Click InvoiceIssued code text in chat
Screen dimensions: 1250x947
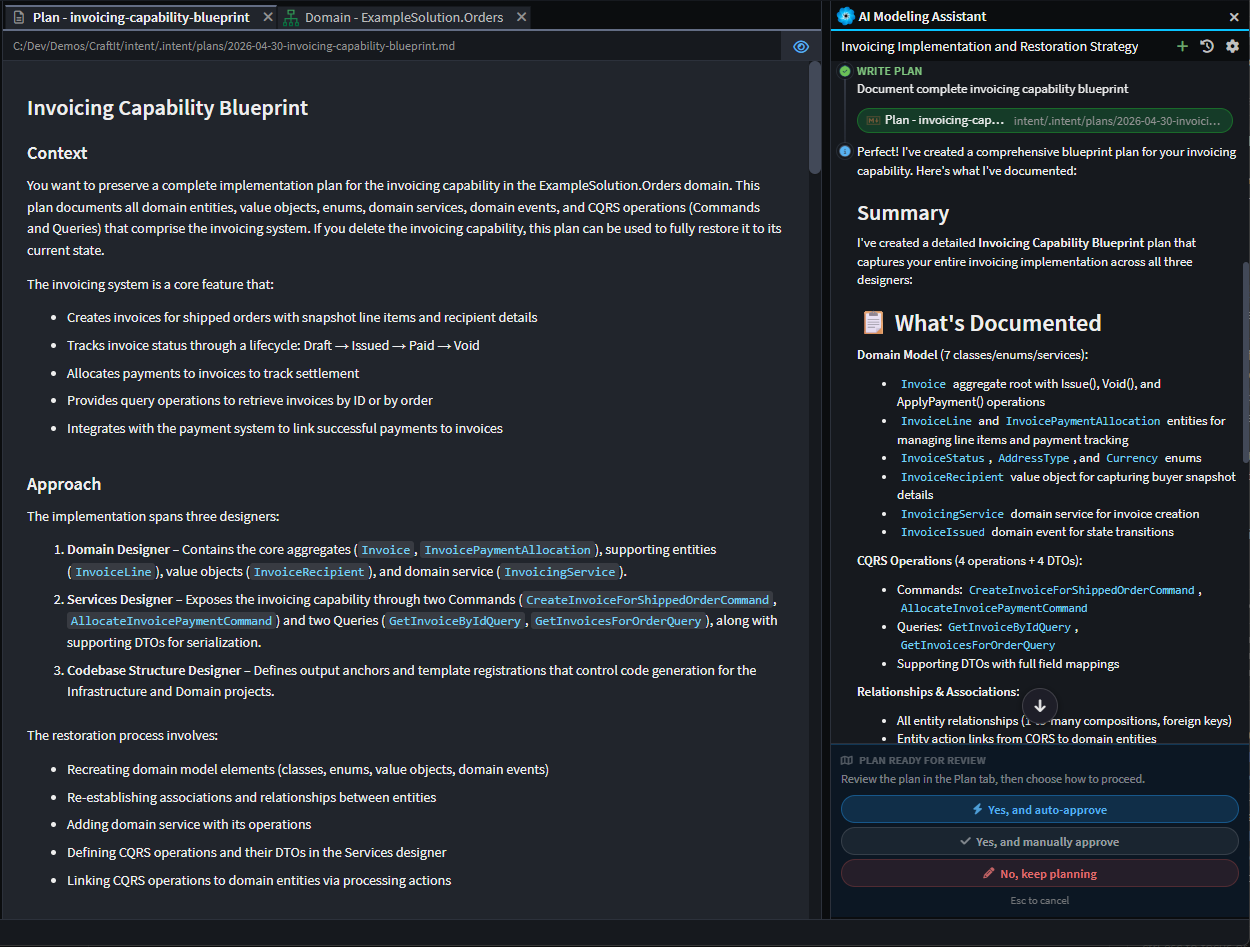(943, 532)
